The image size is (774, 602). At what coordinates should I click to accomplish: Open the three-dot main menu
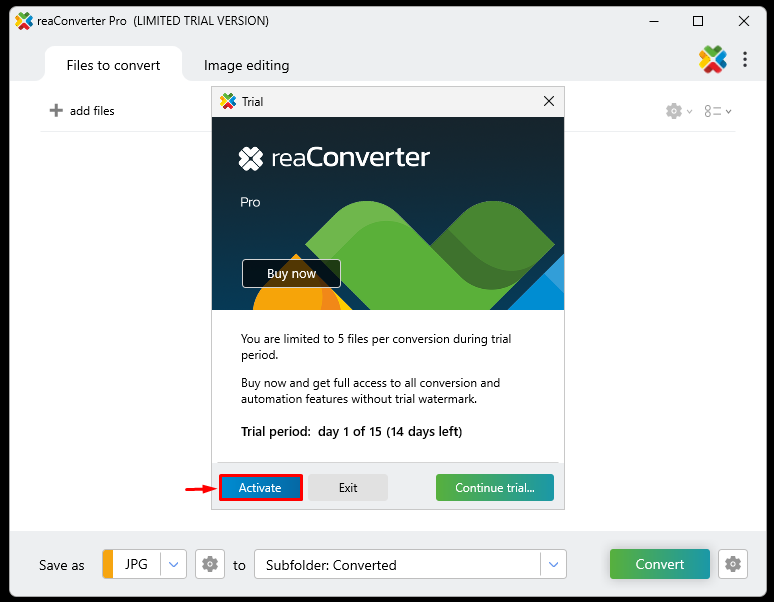pos(745,60)
